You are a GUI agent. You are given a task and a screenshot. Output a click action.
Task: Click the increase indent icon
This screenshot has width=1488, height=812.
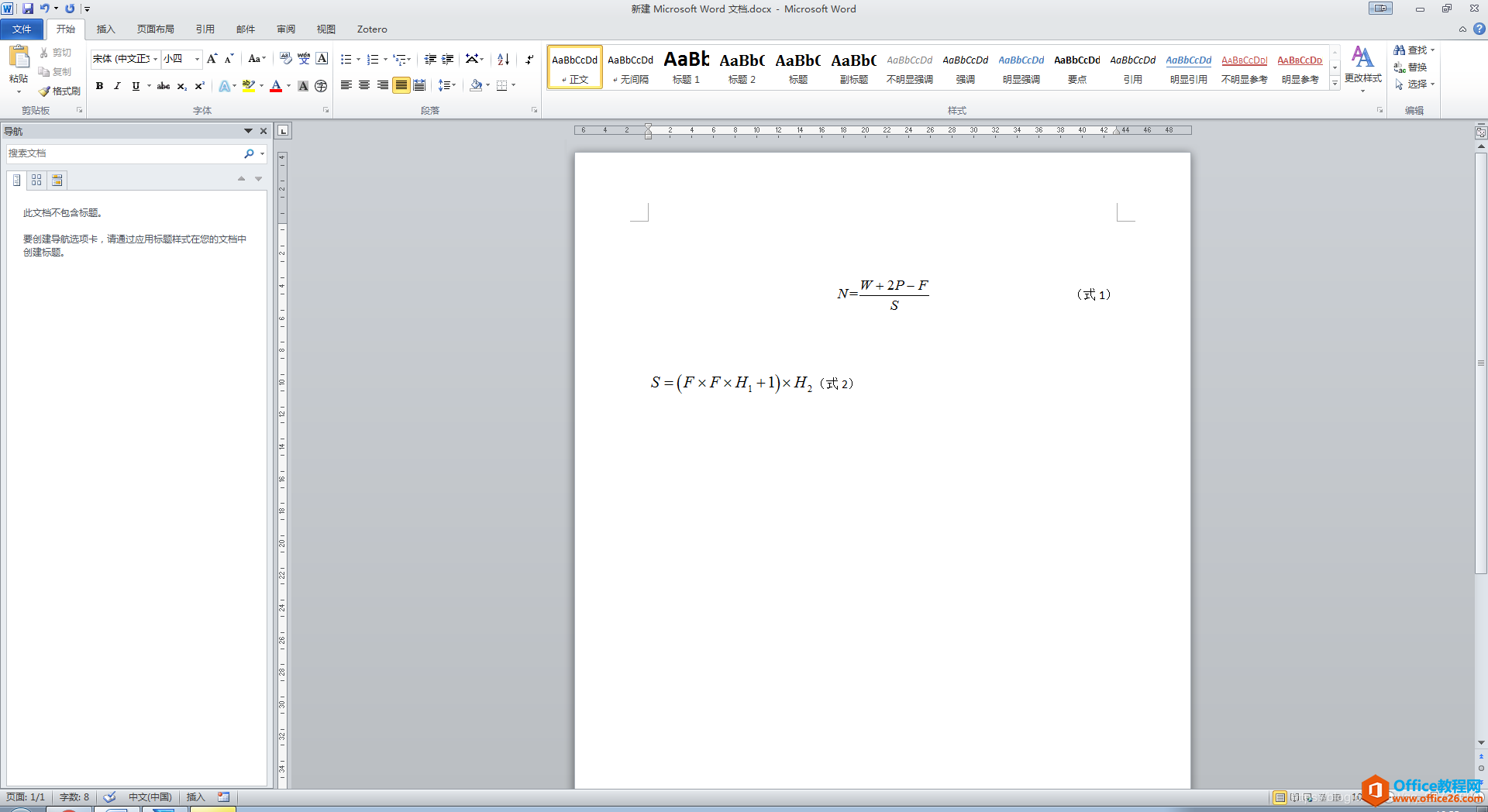pos(448,59)
